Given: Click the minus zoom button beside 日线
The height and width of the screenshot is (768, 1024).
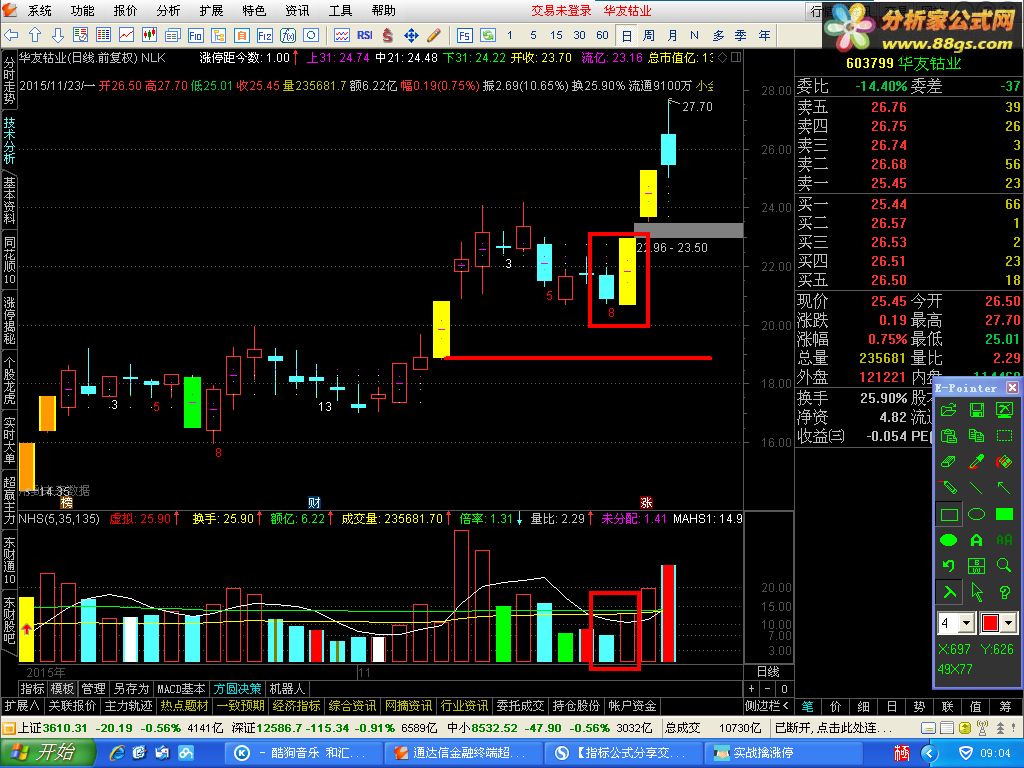Looking at the screenshot, I should pyautogui.click(x=768, y=688).
